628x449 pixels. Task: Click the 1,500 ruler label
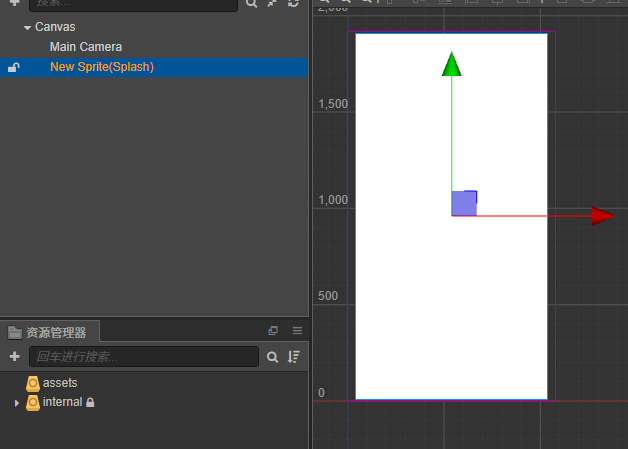pos(333,104)
